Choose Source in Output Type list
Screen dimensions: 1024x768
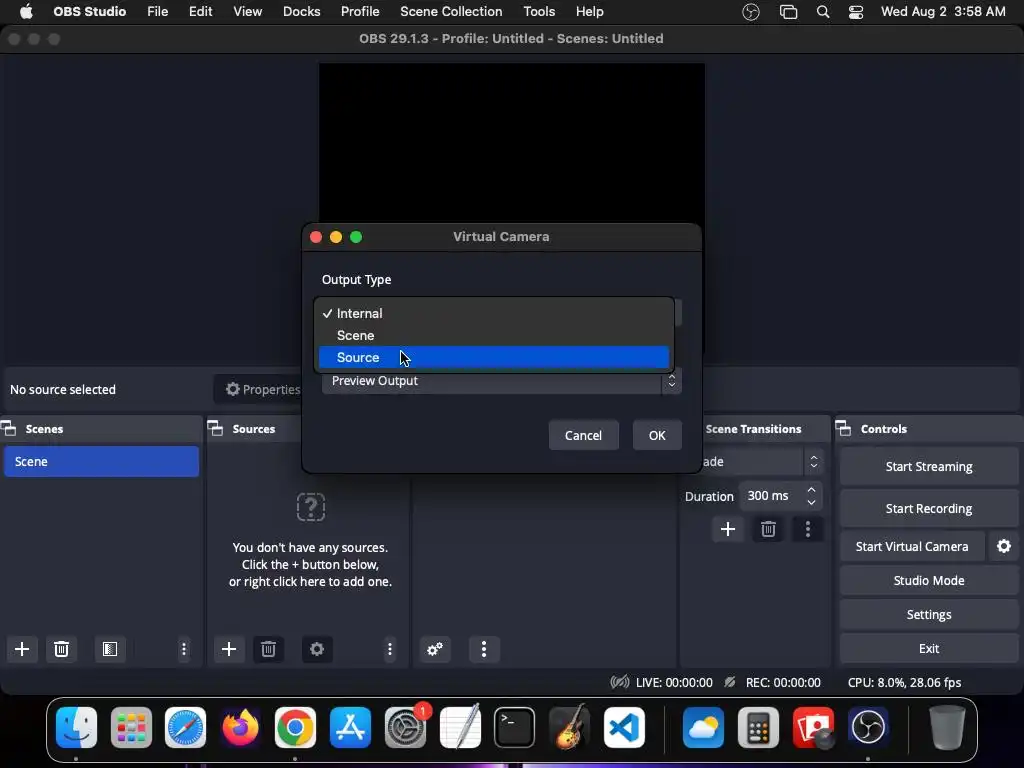494,357
